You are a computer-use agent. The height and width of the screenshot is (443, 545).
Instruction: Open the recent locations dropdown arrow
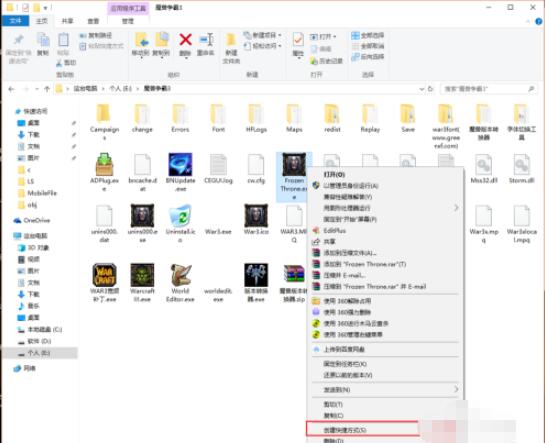tap(36, 89)
